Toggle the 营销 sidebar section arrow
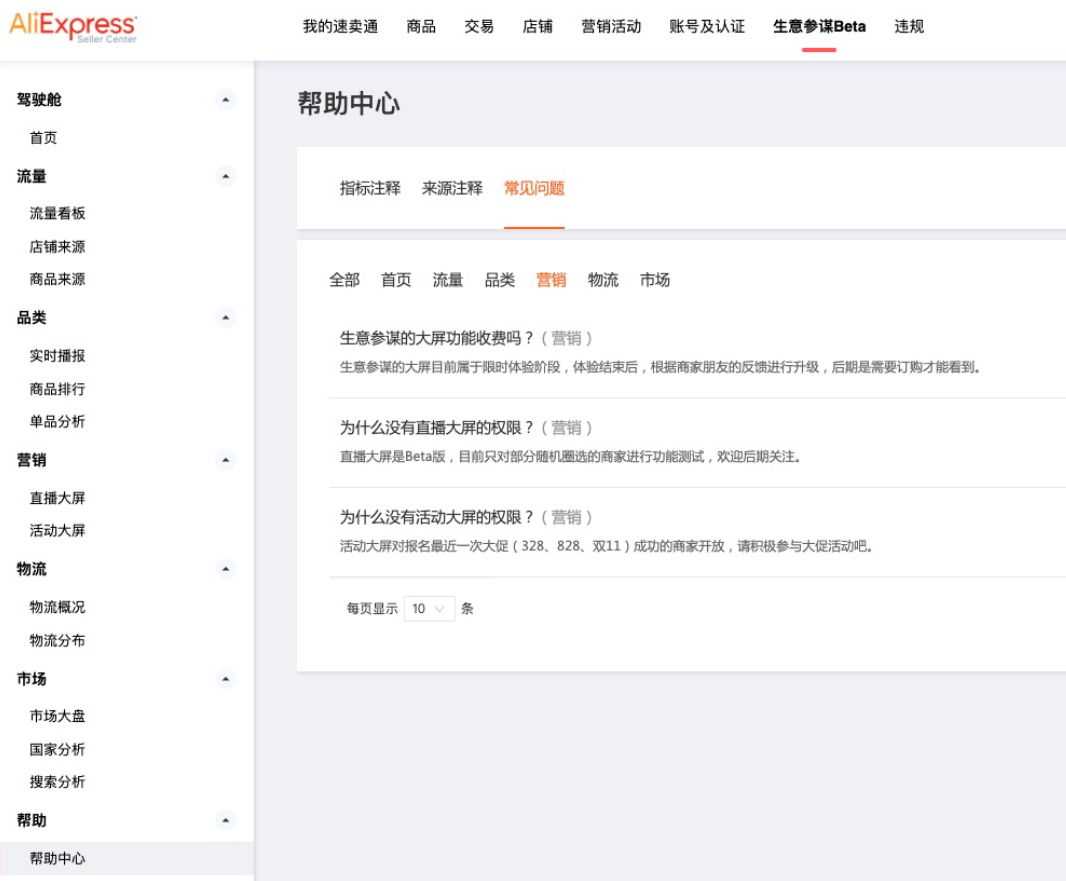This screenshot has height=881, width=1066. (x=226, y=460)
